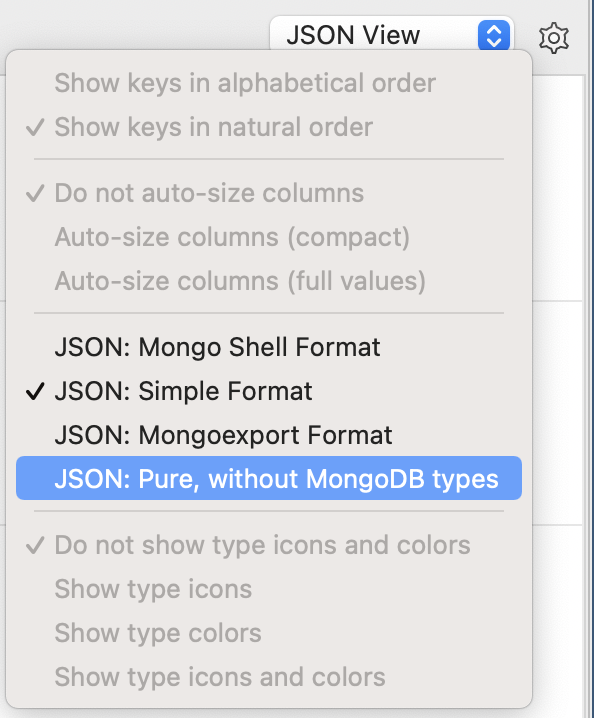This screenshot has width=594, height=718.
Task: Choose Auto-size columns (compact)
Action: (269, 237)
